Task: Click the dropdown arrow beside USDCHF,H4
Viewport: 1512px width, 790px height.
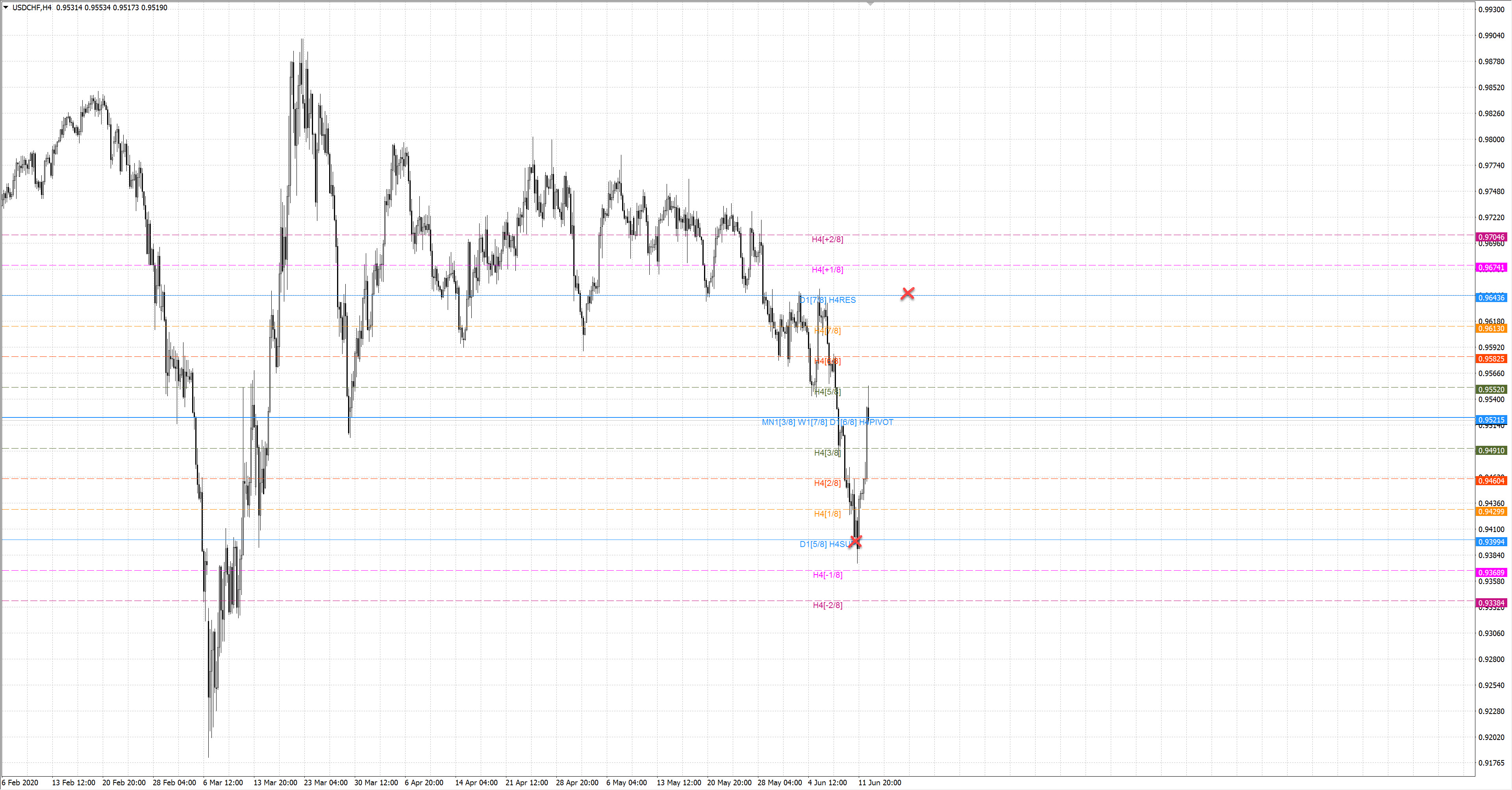Action: 6,7
